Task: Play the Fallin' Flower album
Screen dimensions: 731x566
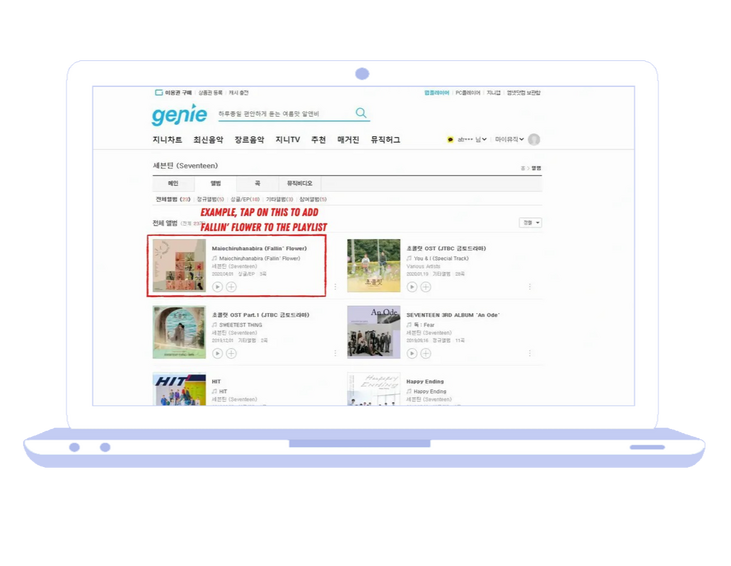Action: pyautogui.click(x=217, y=286)
